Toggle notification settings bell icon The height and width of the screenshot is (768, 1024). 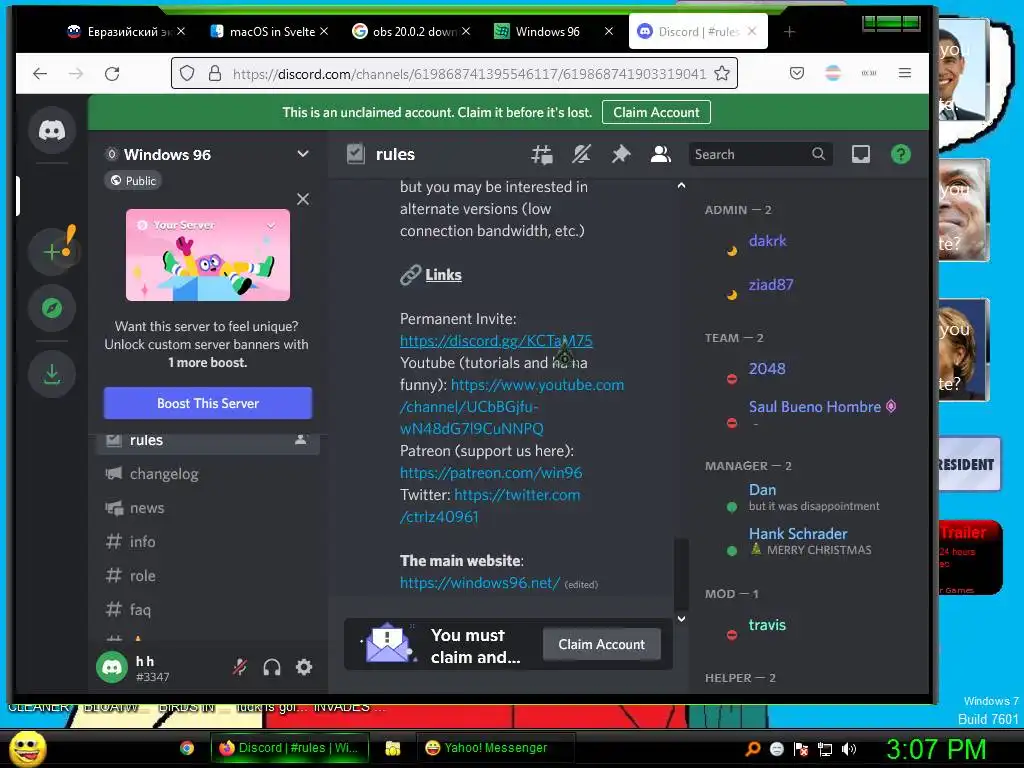[581, 155]
